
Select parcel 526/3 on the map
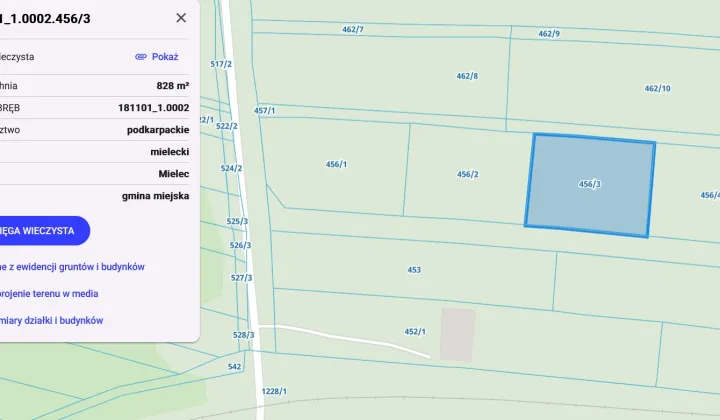coord(240,245)
